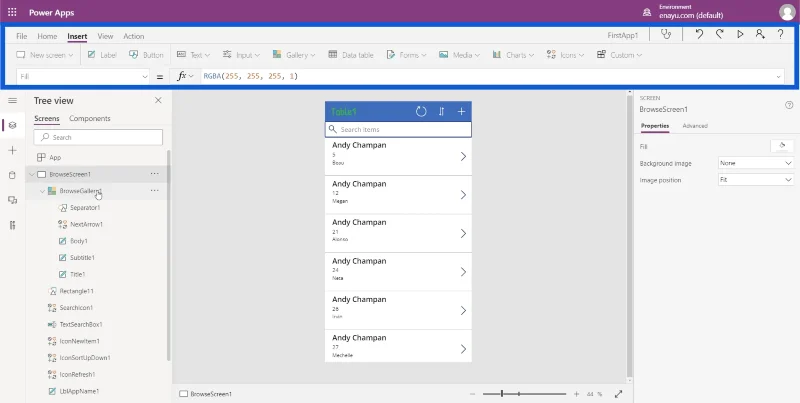Click the zoom slider handle

(502, 394)
